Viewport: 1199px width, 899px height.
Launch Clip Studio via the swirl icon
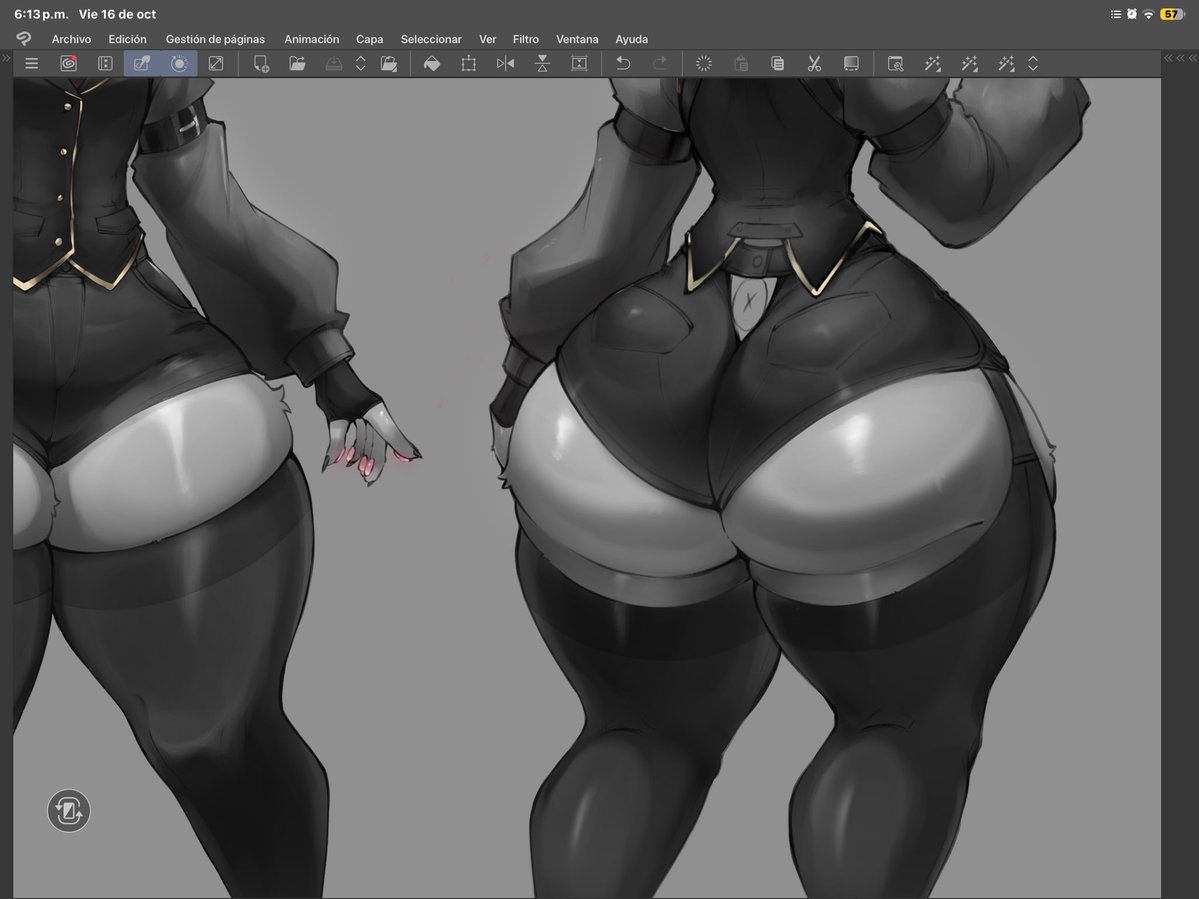(68, 63)
